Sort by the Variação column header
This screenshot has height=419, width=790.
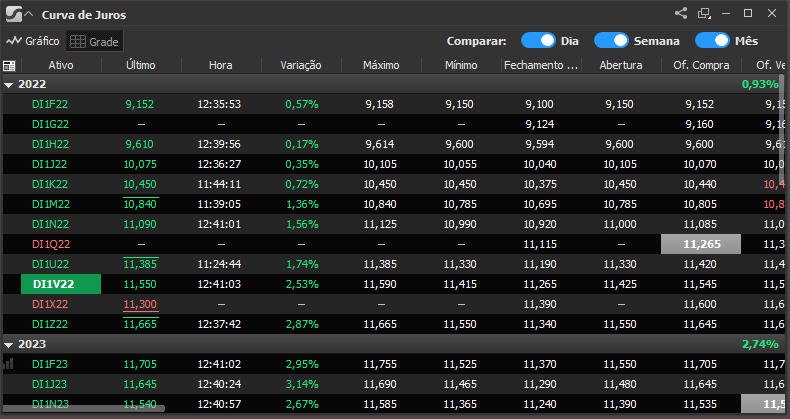[300, 65]
